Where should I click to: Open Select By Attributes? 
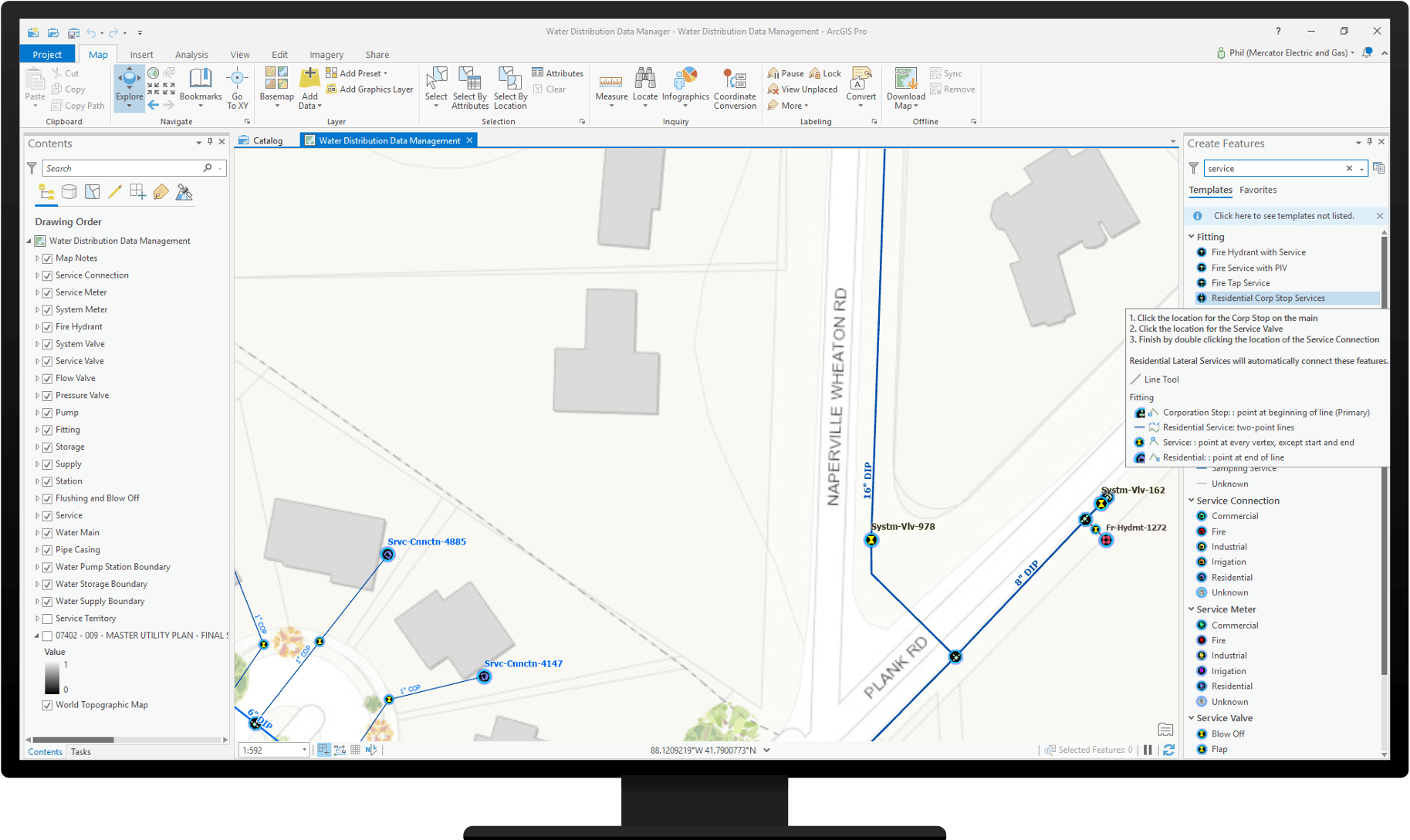click(470, 87)
